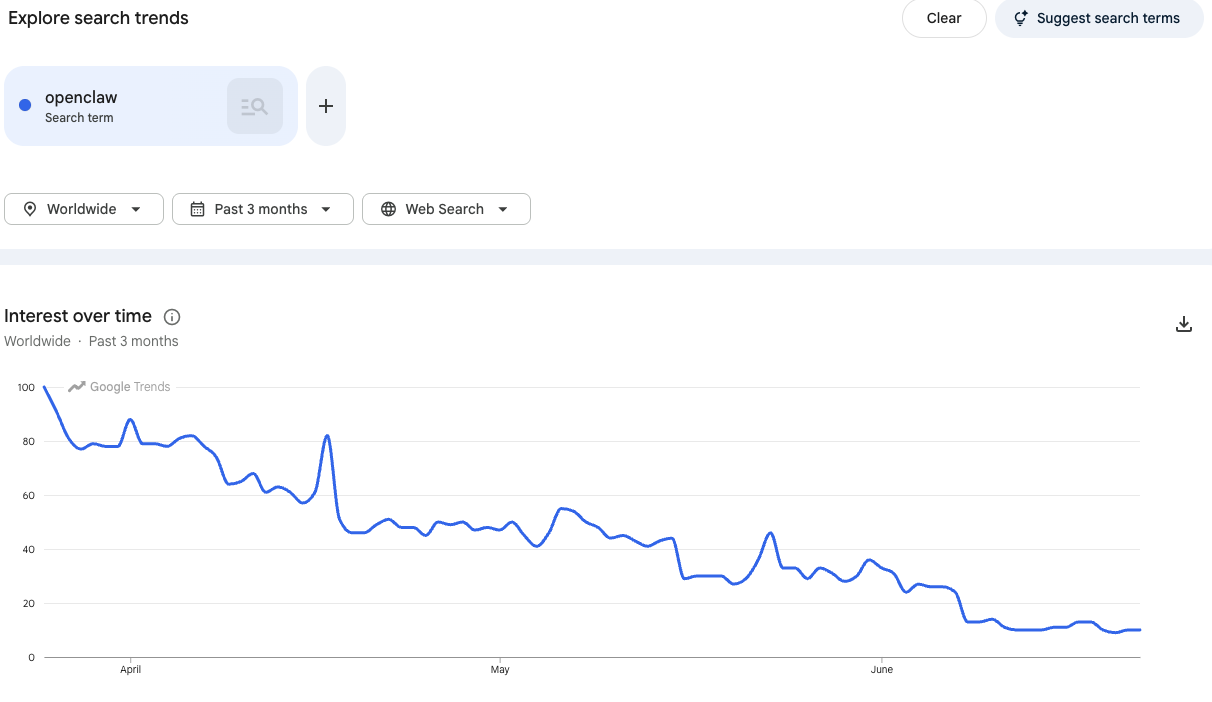Click the Interest over time heading

(78, 316)
